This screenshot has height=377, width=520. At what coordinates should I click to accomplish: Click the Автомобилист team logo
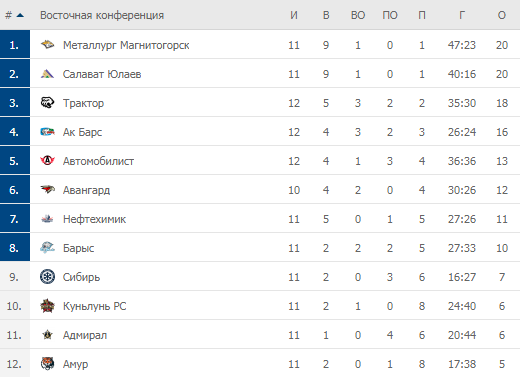(x=47, y=161)
